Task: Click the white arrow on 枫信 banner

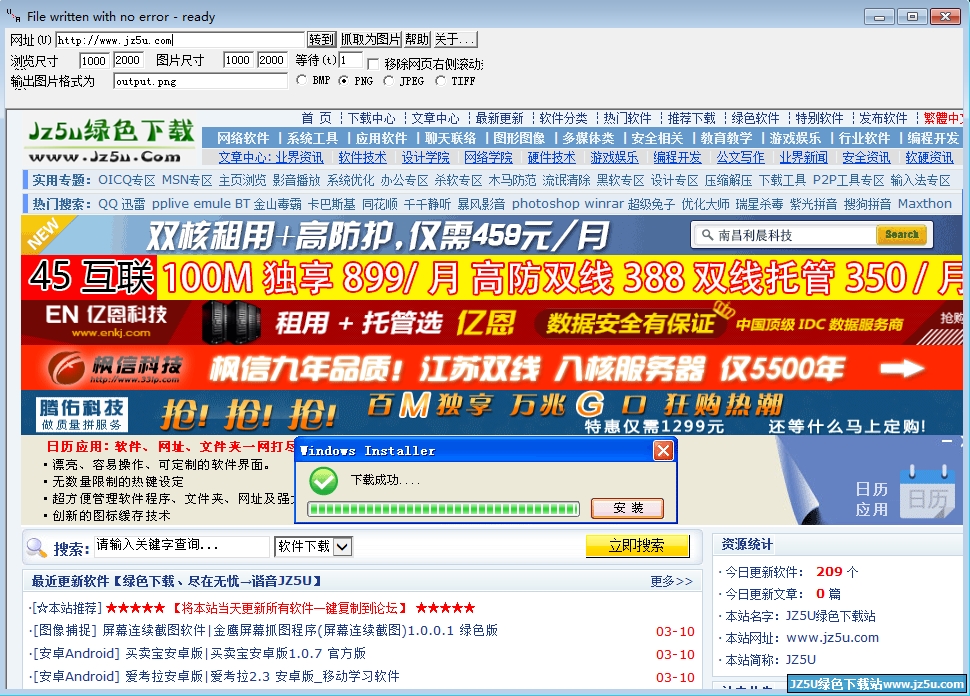Action: [902, 369]
